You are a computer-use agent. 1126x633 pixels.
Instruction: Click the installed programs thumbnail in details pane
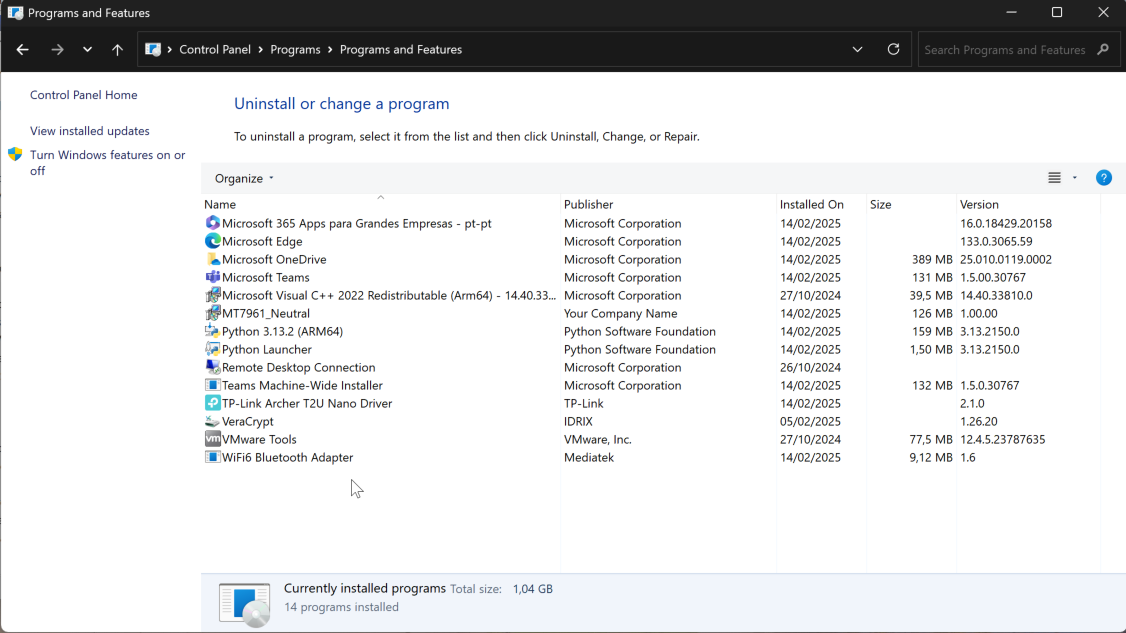245,604
